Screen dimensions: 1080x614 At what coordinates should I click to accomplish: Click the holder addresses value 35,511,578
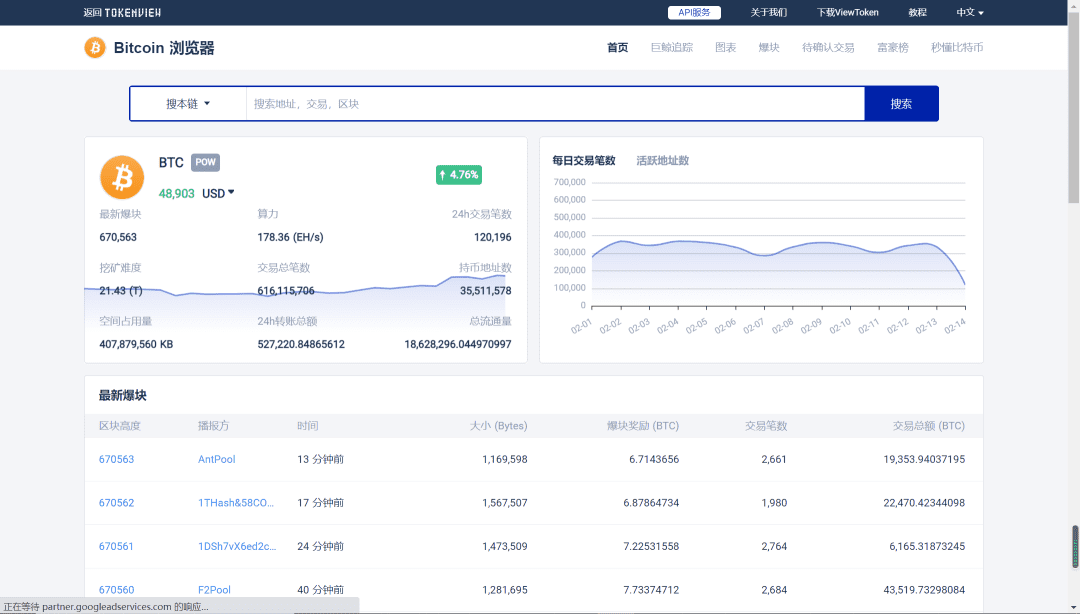point(486,291)
